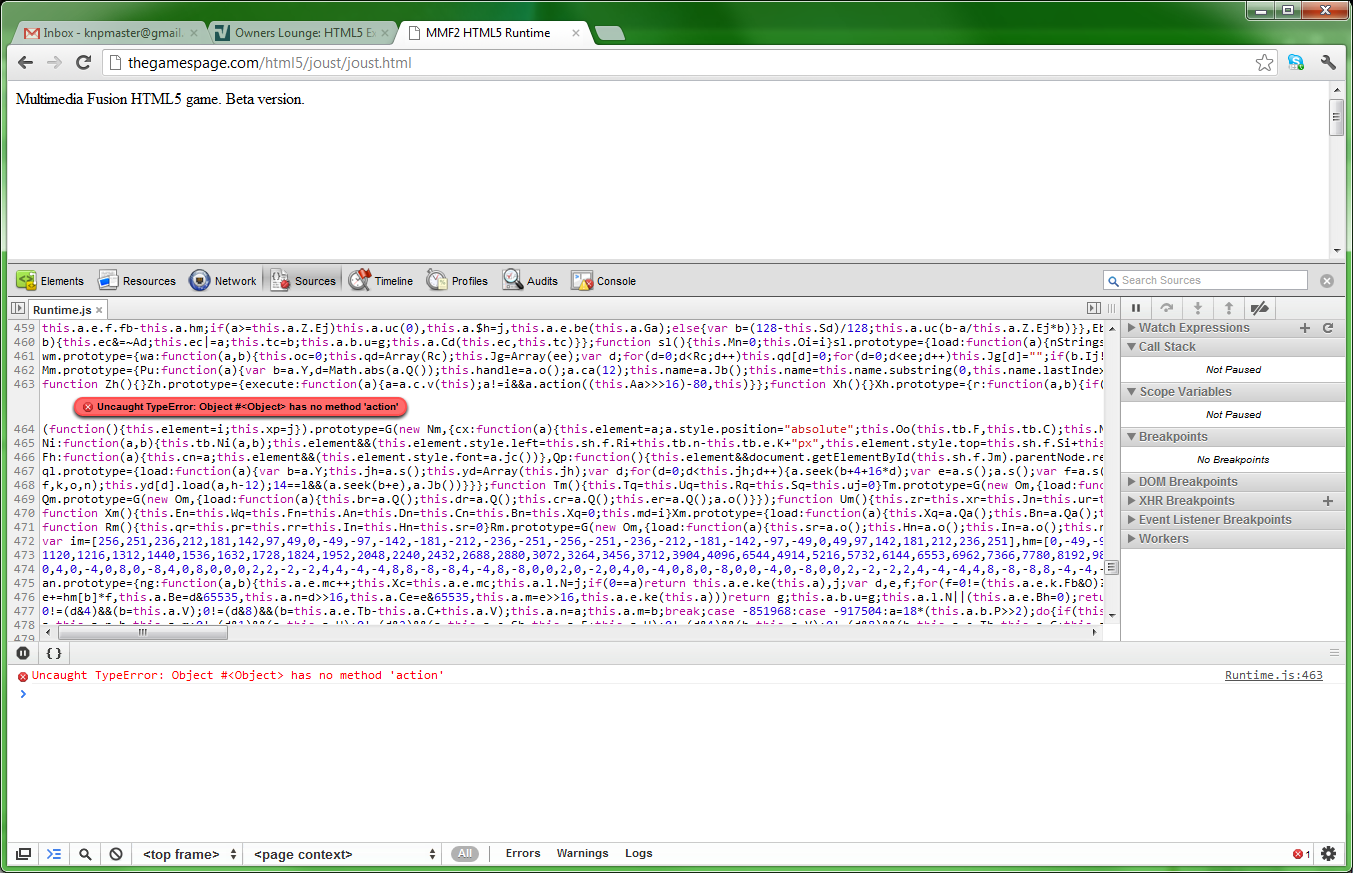Add a new watch expression
Image resolution: width=1353 pixels, height=873 pixels.
click(1304, 328)
